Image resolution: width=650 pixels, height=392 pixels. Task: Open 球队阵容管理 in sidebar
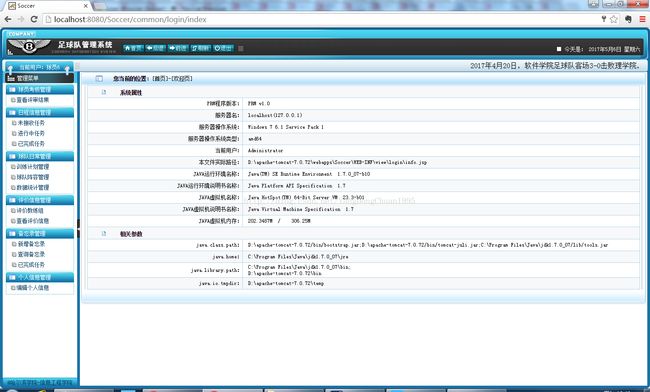[32, 177]
